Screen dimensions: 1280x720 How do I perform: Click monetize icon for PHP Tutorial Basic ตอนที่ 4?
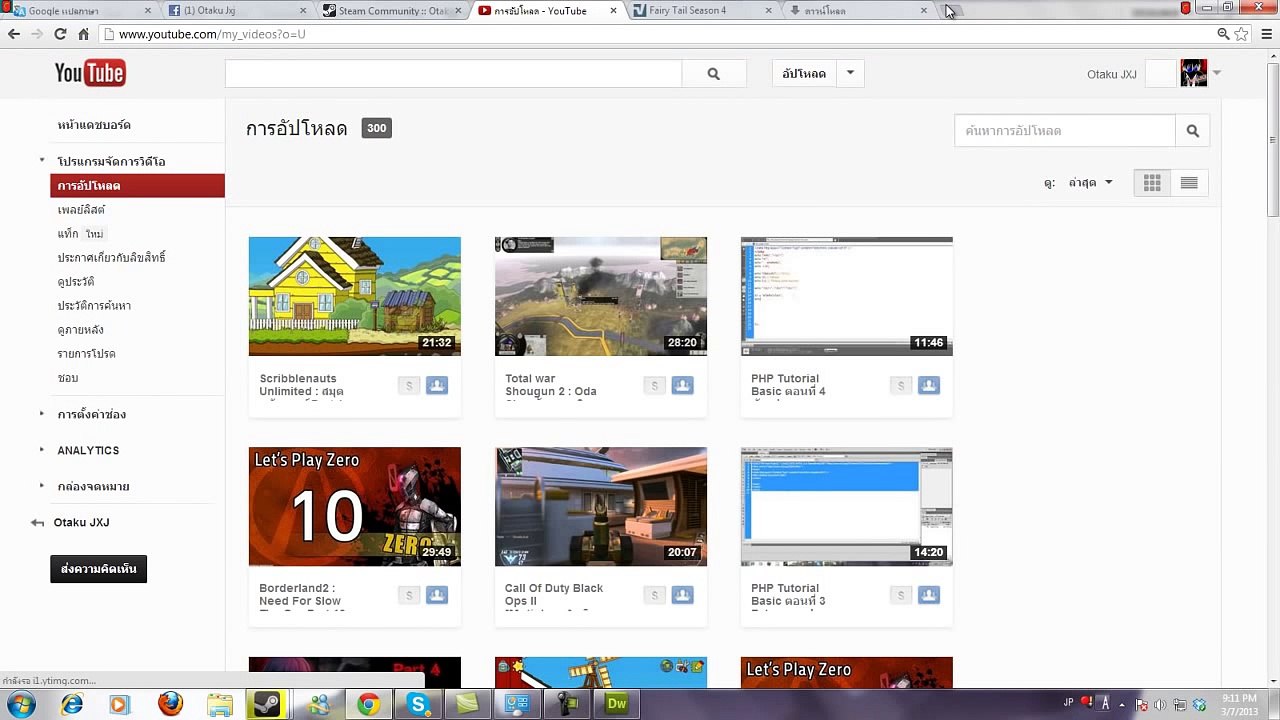(x=901, y=385)
